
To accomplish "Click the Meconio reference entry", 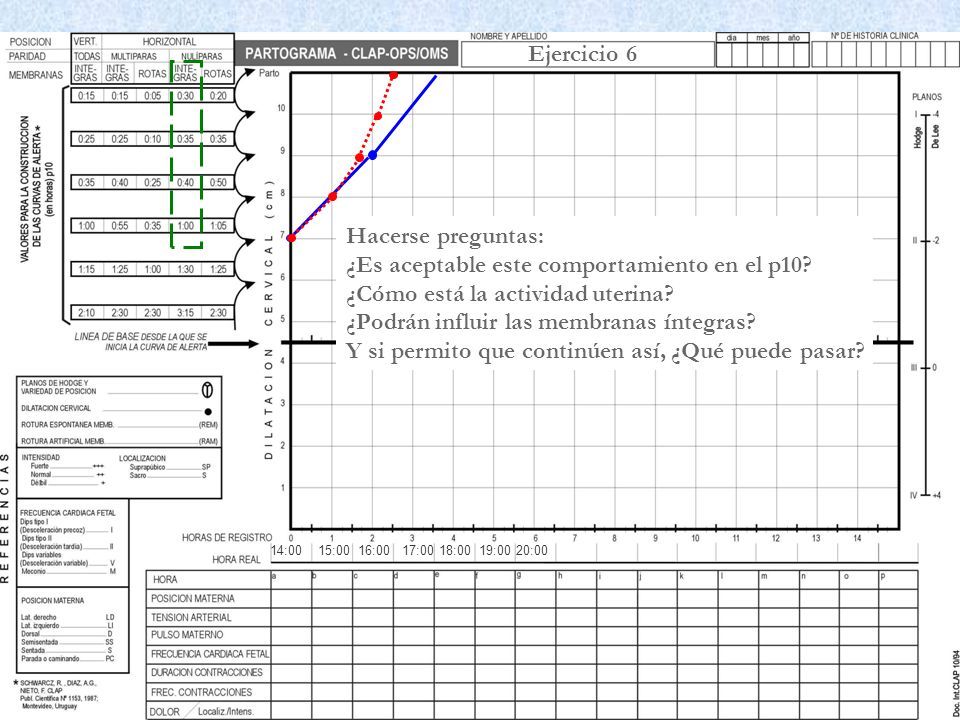I will (x=68, y=571).
